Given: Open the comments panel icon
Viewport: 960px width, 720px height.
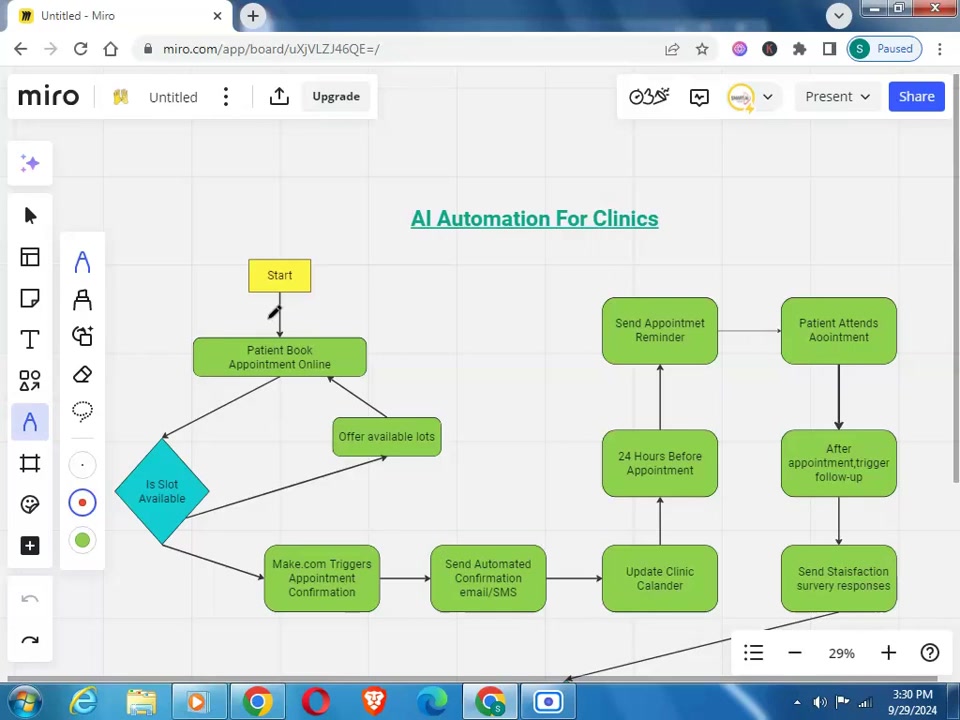Looking at the screenshot, I should (699, 97).
